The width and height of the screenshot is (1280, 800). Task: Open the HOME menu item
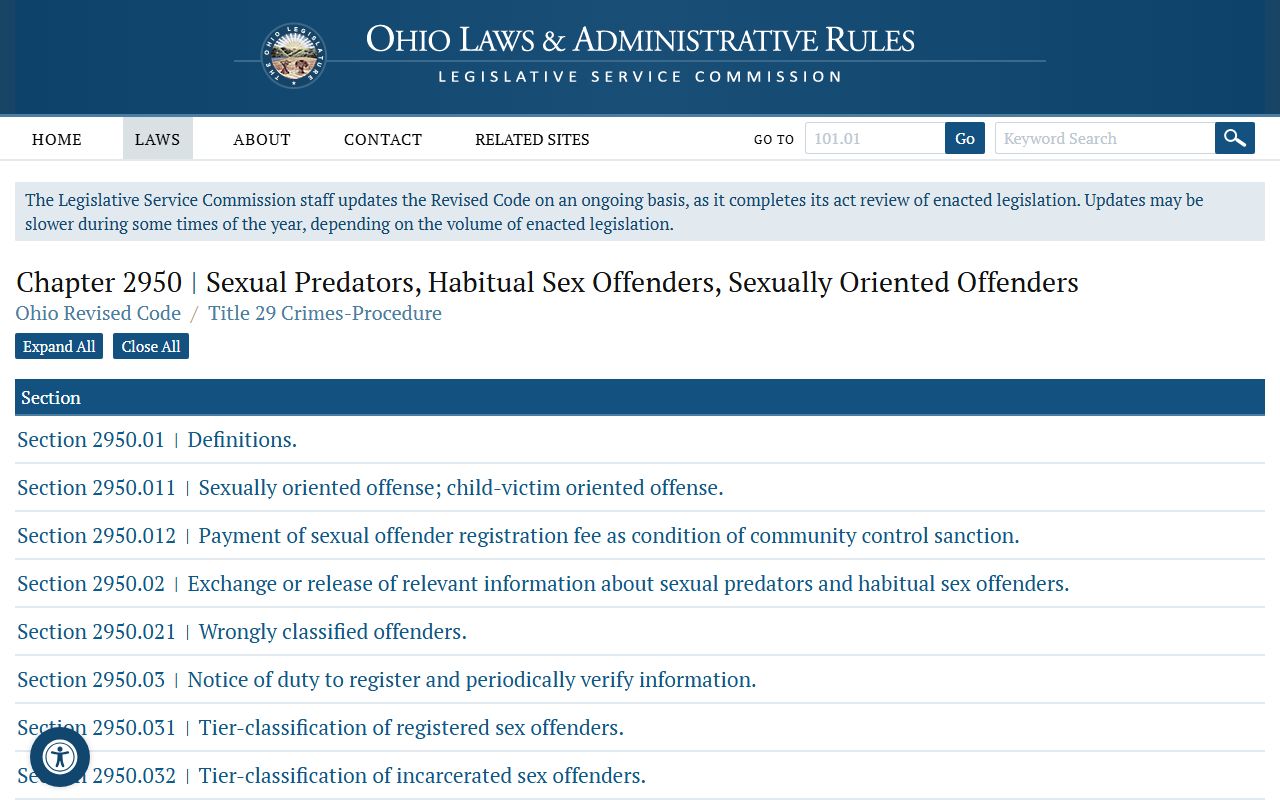pos(57,139)
